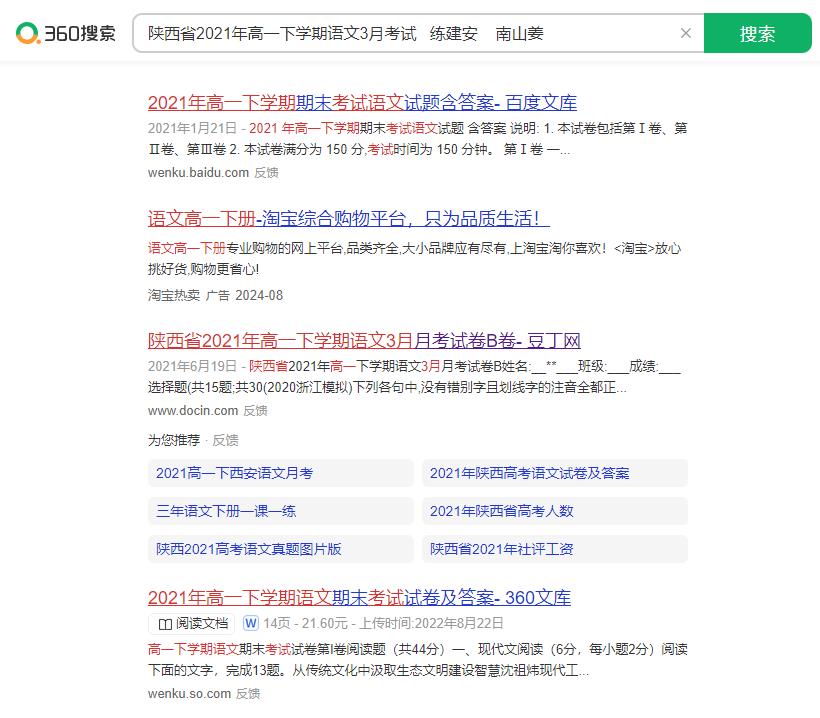Image resolution: width=820 pixels, height=718 pixels.
Task: Click 反馈 next to www.docin.com
Action: (x=256, y=411)
